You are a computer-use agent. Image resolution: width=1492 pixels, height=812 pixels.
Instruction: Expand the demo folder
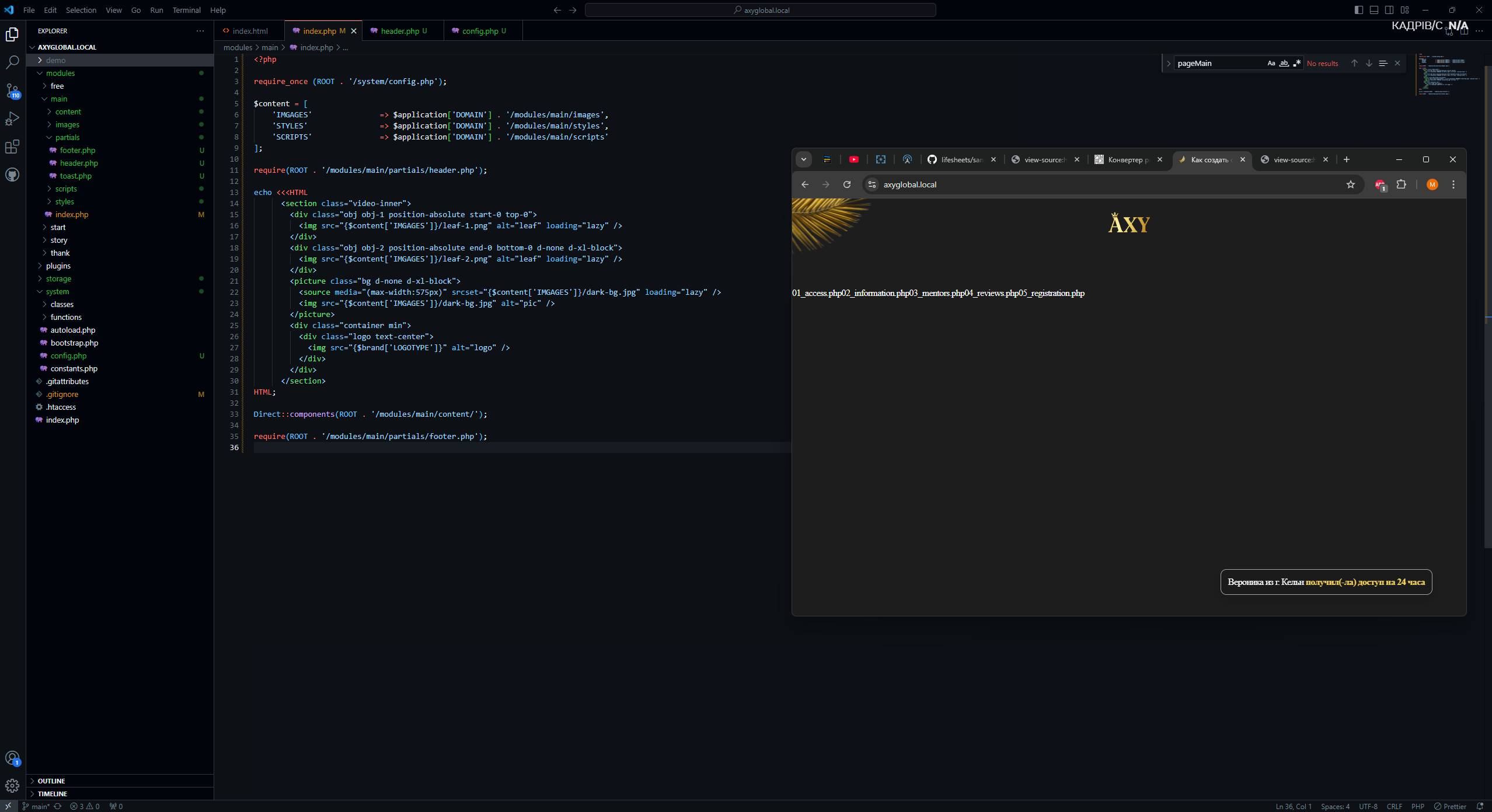(55, 60)
